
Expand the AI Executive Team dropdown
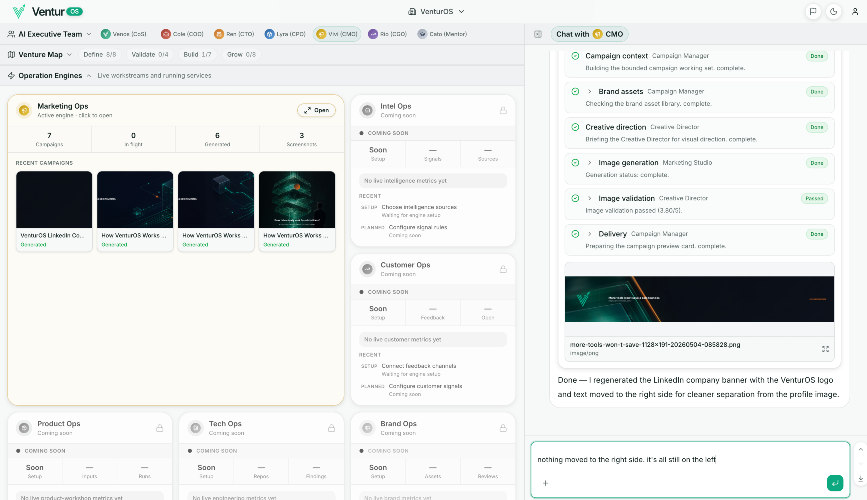pyautogui.click(x=88, y=34)
